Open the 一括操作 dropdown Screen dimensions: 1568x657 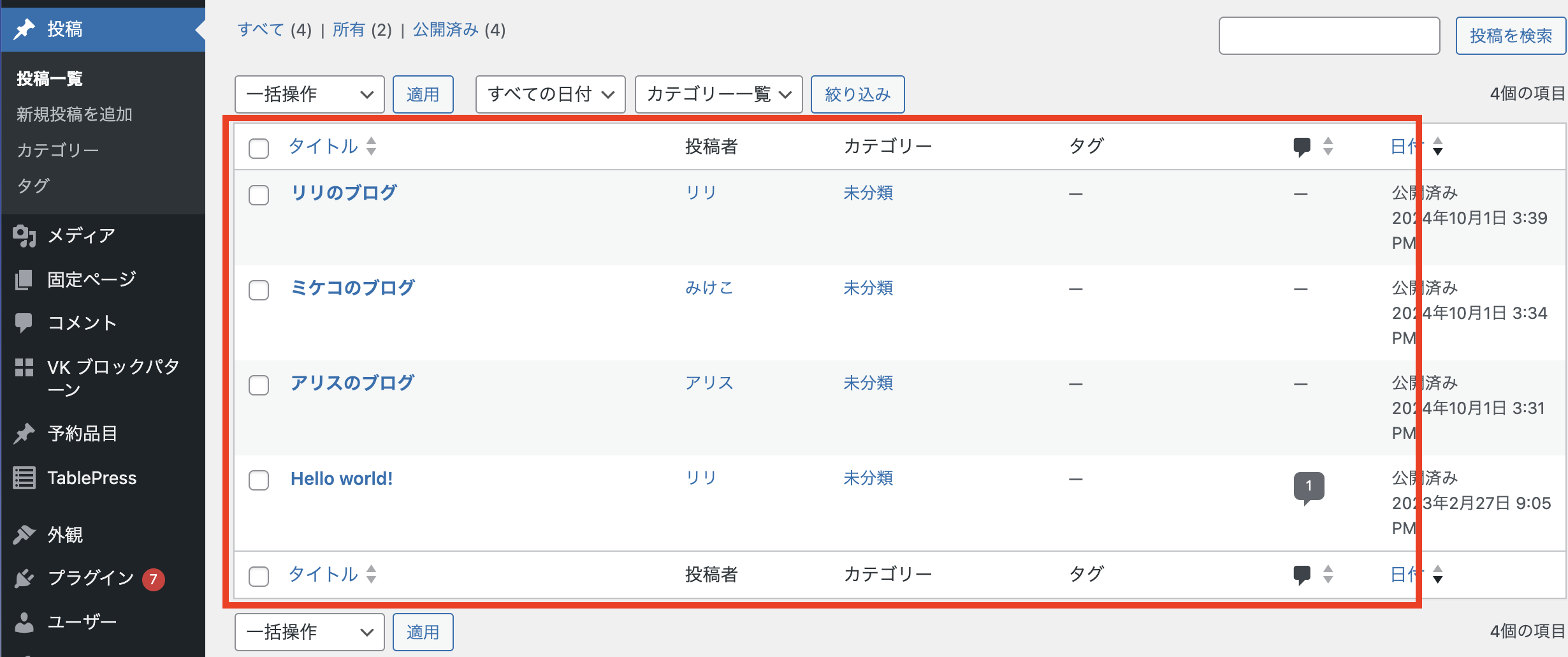pos(309,94)
